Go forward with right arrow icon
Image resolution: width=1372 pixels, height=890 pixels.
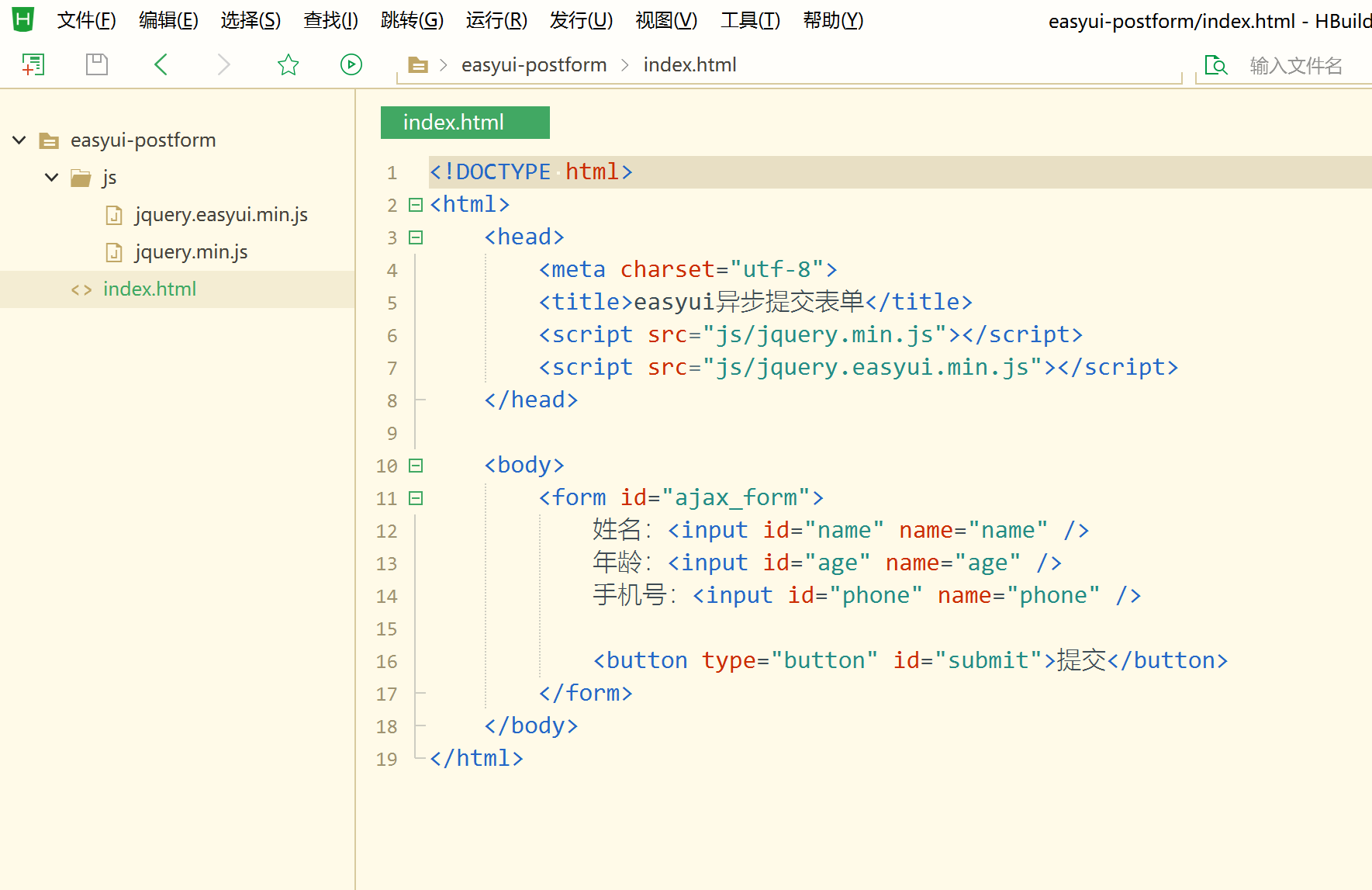tap(223, 64)
